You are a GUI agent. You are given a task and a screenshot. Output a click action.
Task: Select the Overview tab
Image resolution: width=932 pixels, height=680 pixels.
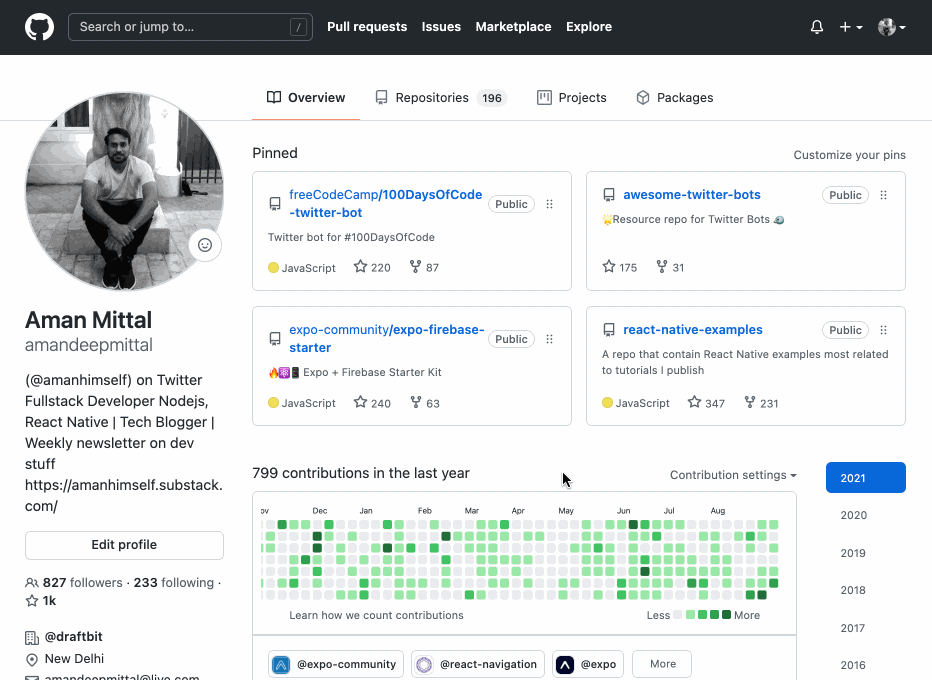point(306,97)
